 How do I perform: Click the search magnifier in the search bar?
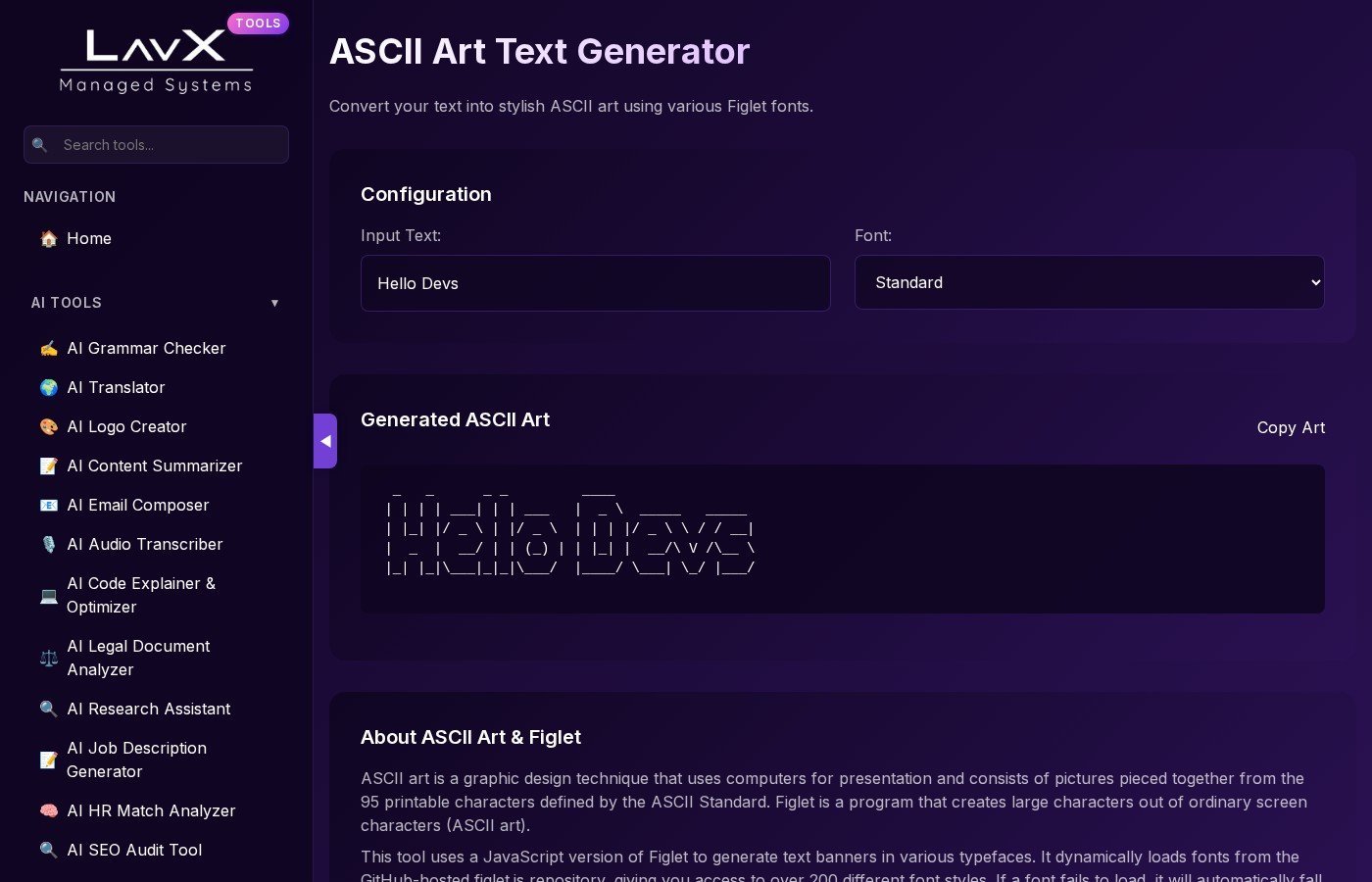tap(40, 144)
